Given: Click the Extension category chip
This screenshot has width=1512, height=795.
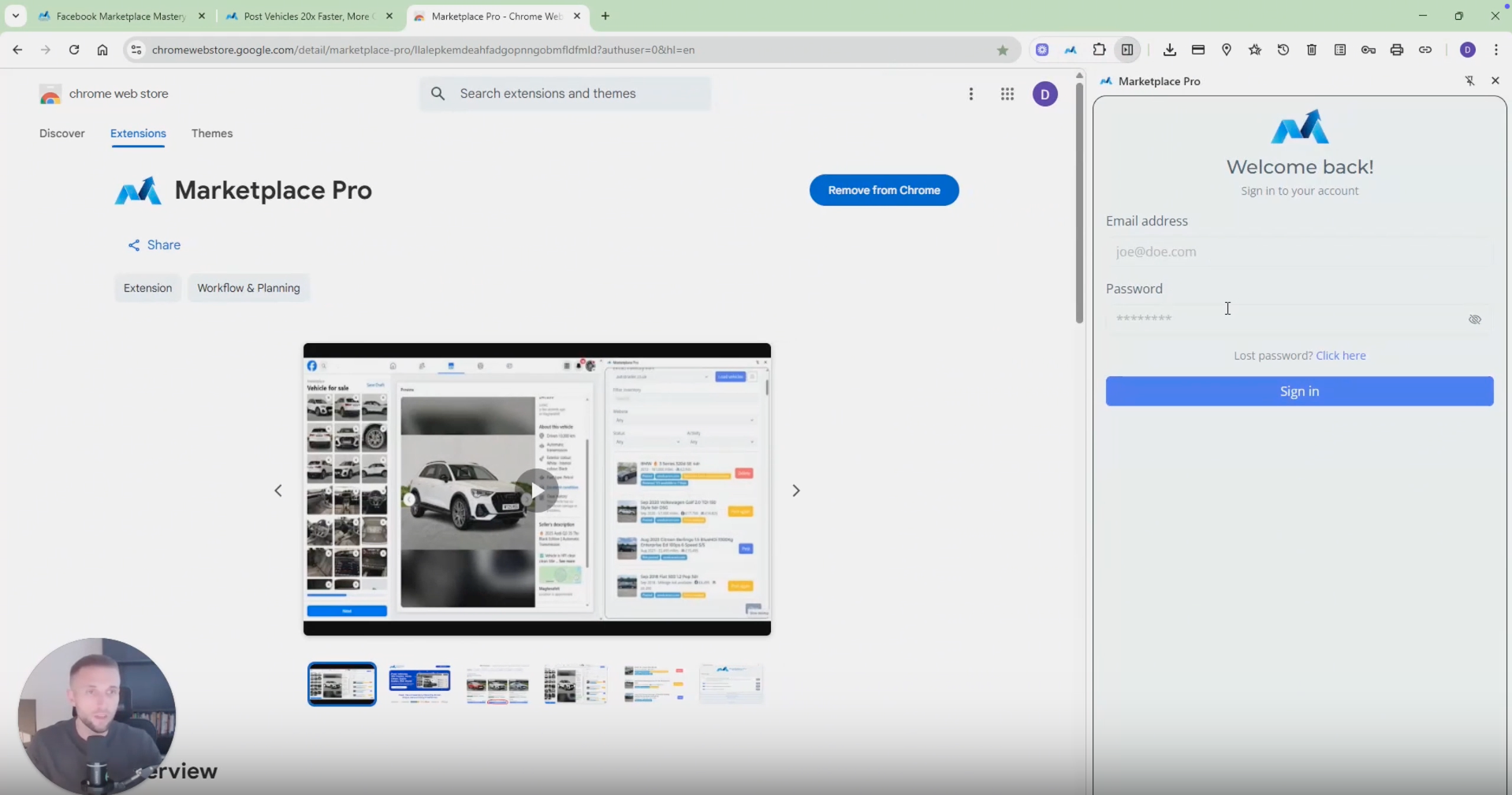Looking at the screenshot, I should (x=147, y=288).
